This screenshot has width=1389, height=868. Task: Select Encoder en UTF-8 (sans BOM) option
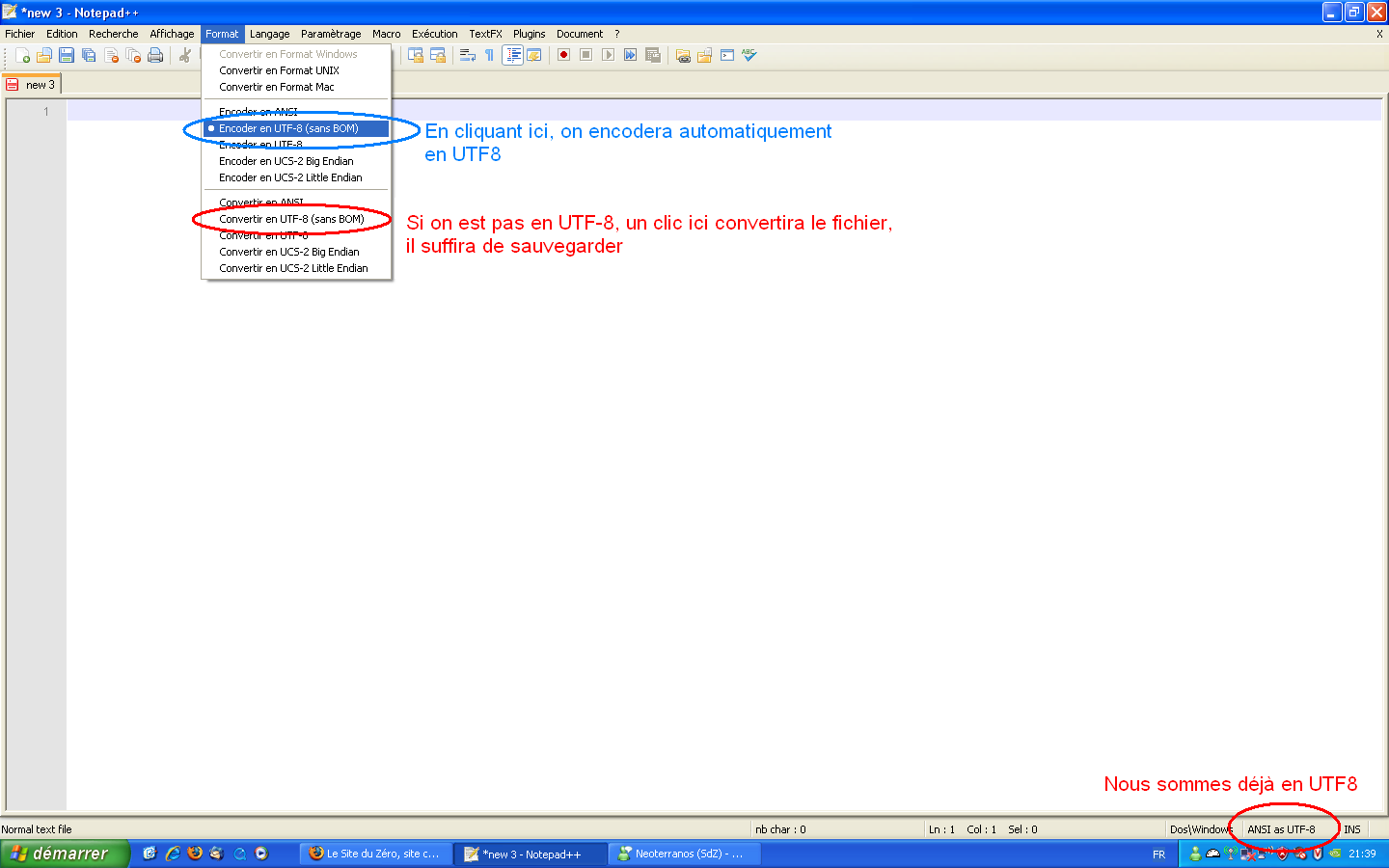[288, 128]
